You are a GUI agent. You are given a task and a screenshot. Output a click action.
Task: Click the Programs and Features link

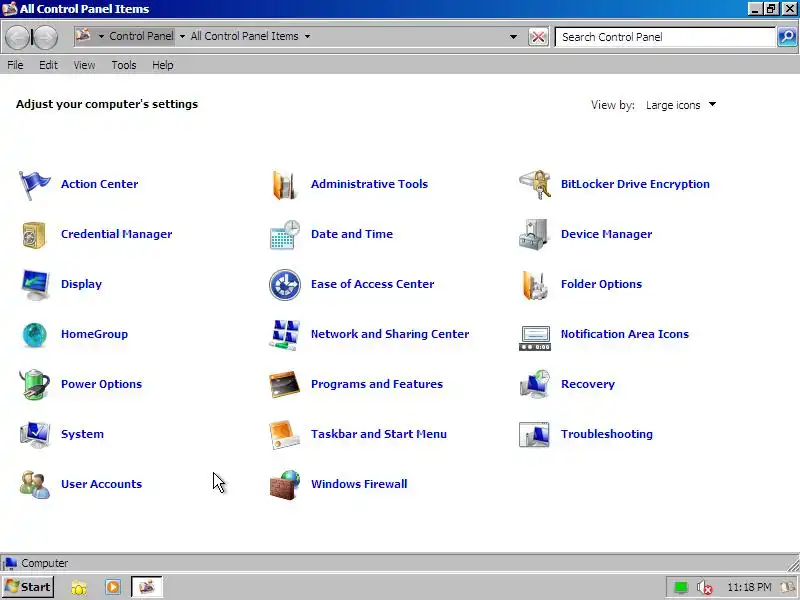tap(377, 384)
